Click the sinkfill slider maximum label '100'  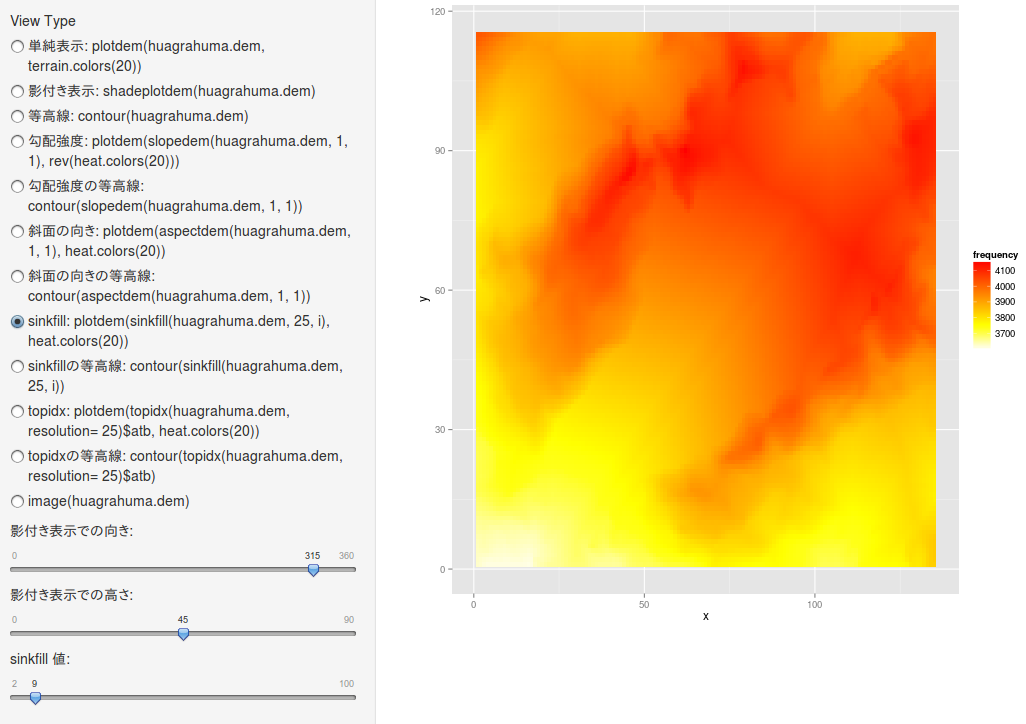click(347, 683)
